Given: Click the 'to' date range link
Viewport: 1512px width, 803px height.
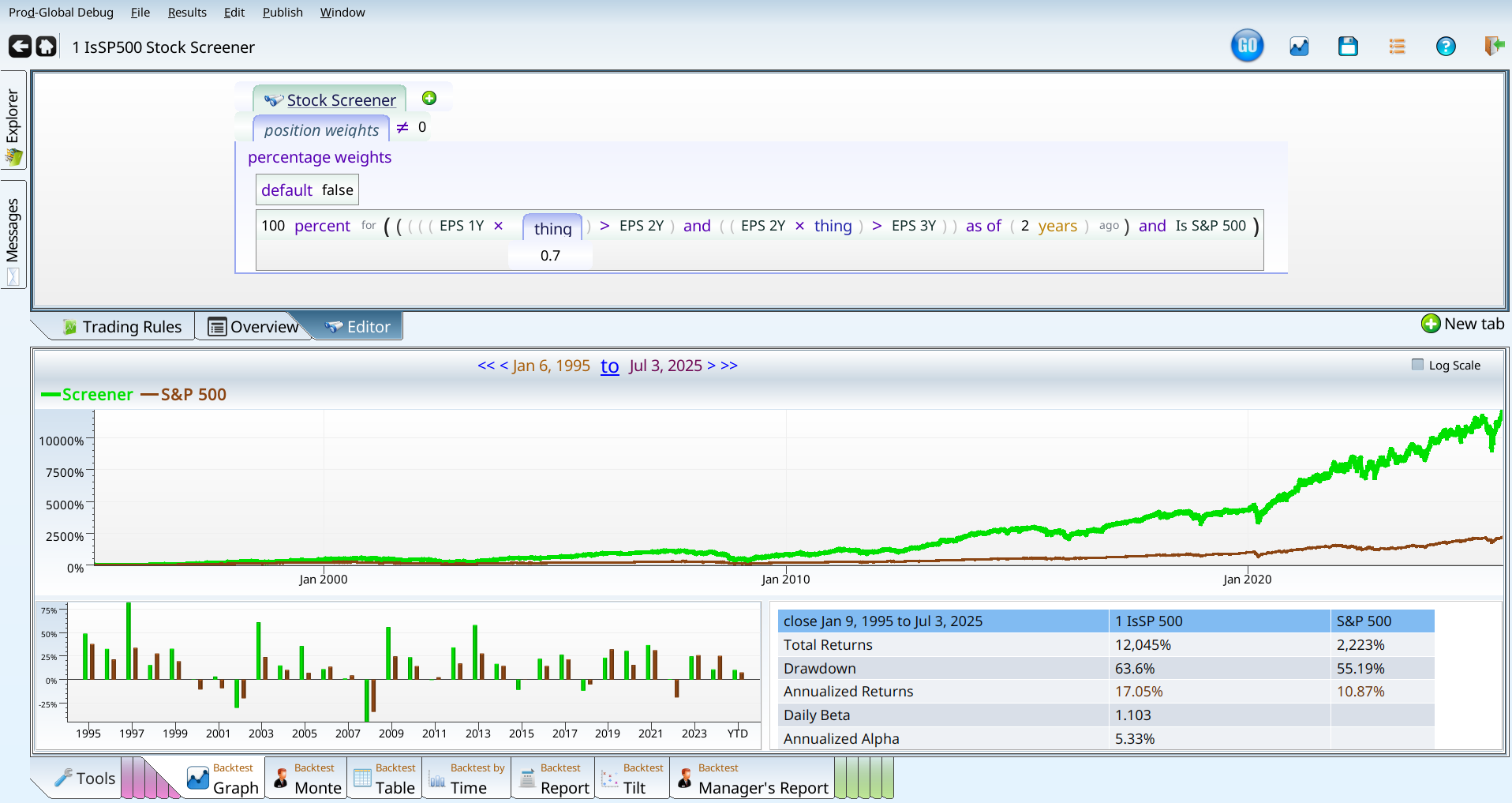Looking at the screenshot, I should click(x=609, y=366).
